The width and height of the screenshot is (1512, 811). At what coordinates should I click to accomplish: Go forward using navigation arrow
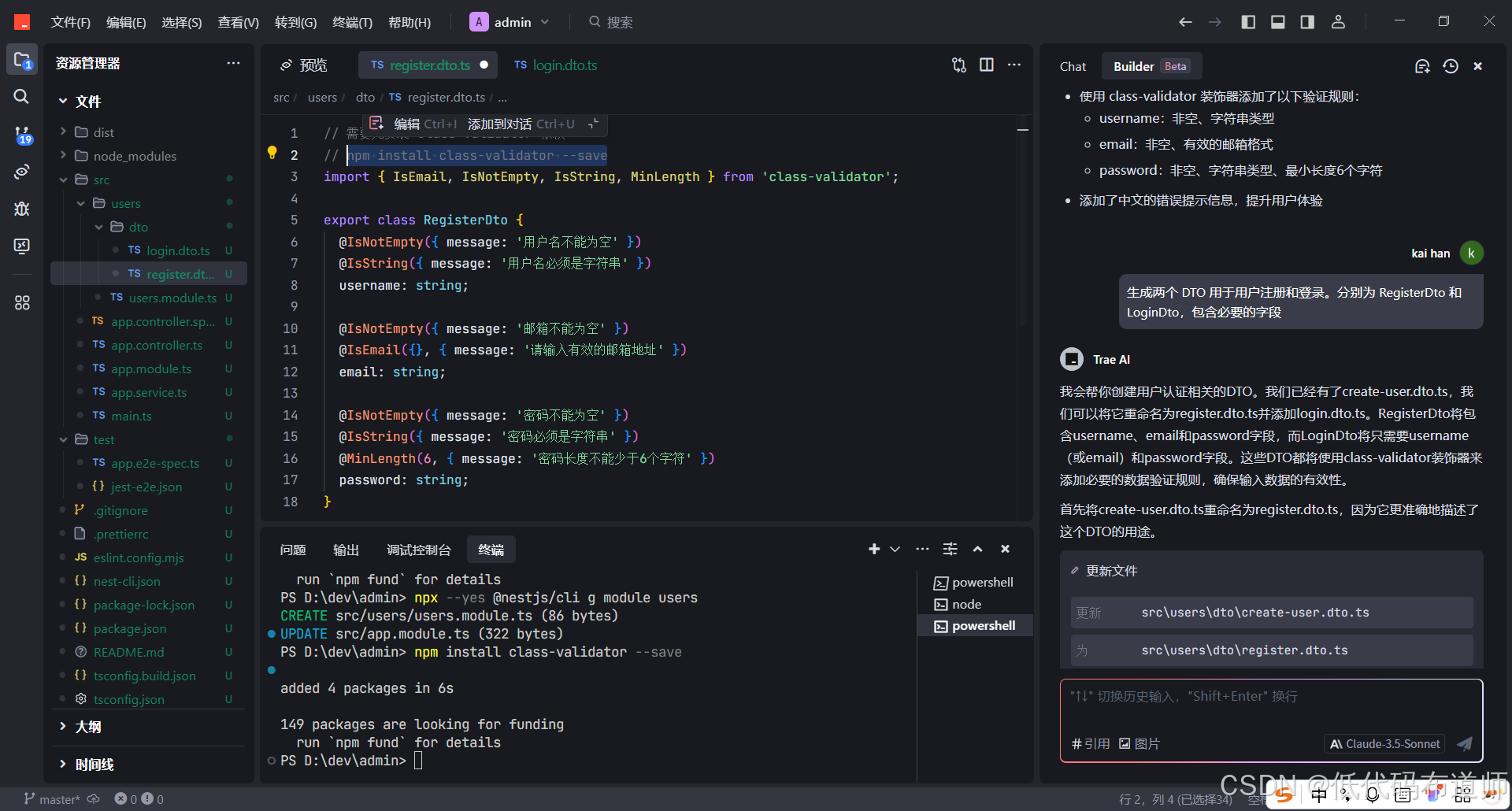[1215, 22]
